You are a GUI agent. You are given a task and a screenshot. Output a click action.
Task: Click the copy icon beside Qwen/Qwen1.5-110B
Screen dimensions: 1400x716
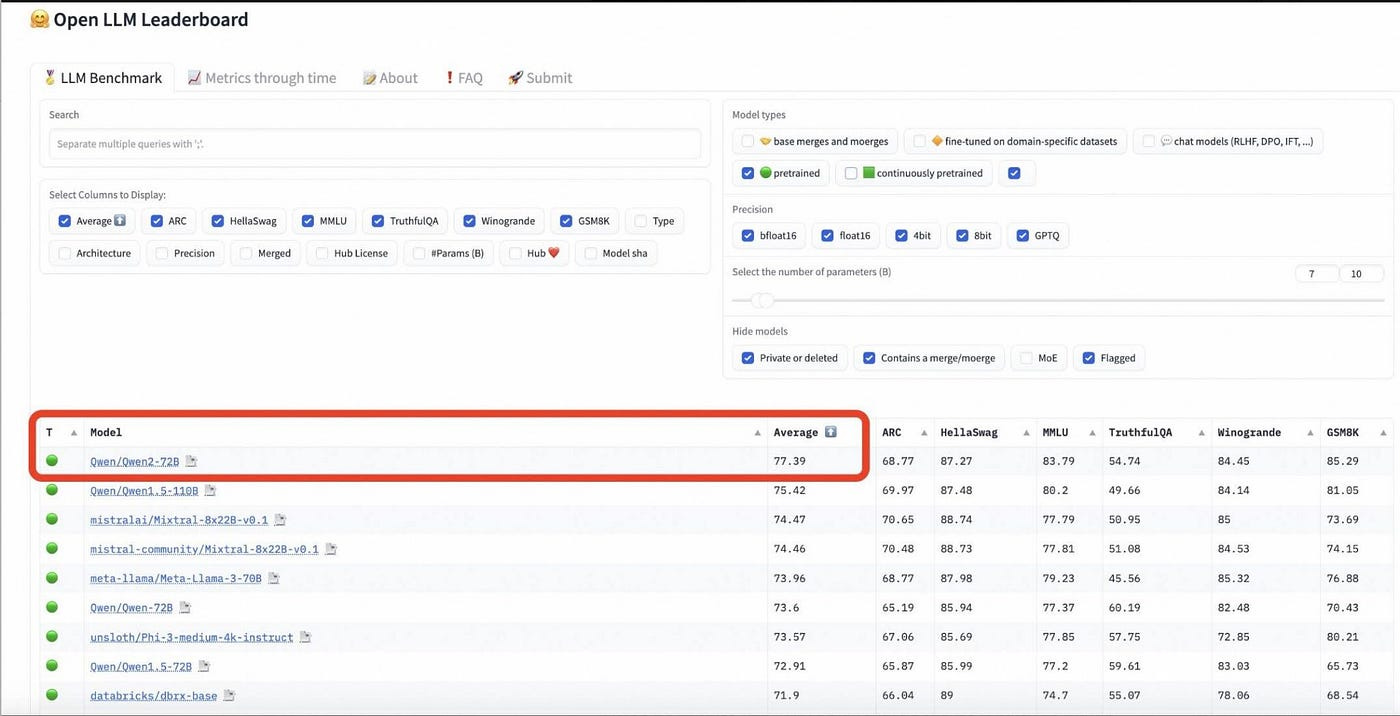[x=210, y=491]
